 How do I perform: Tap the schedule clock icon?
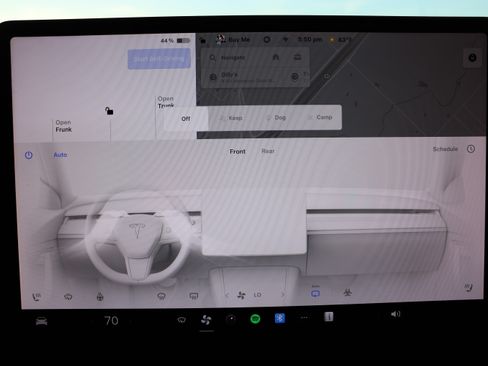pos(471,149)
